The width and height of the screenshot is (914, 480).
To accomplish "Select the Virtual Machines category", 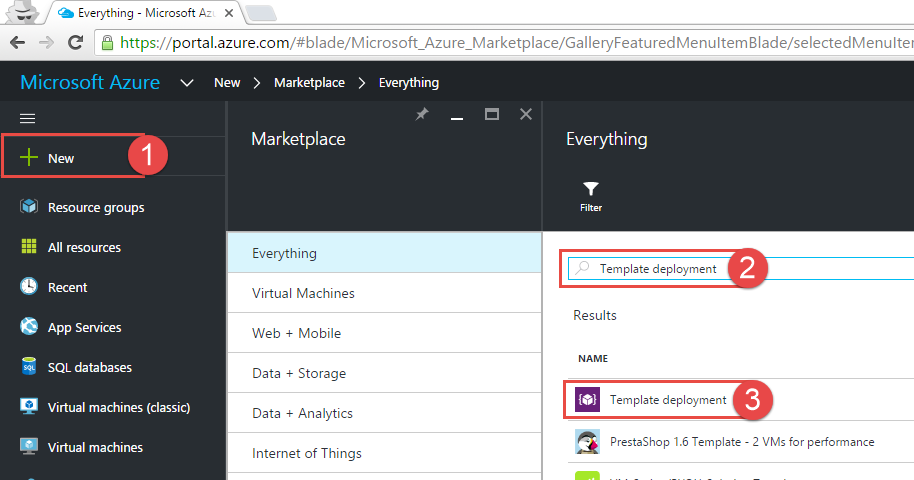I will pyautogui.click(x=303, y=293).
